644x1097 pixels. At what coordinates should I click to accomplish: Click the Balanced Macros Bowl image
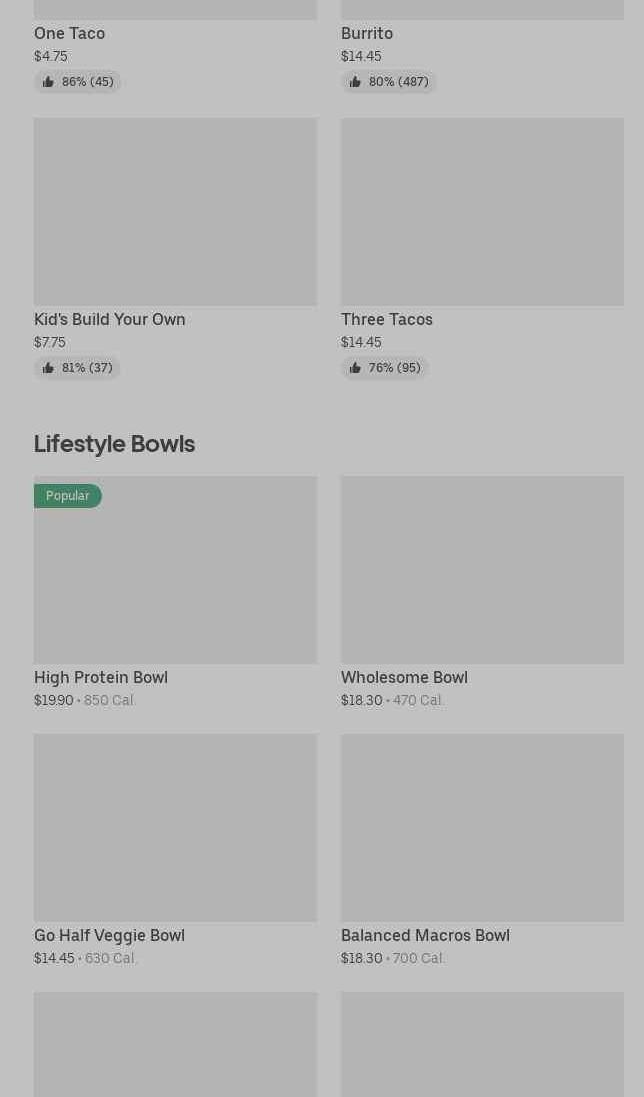point(482,828)
